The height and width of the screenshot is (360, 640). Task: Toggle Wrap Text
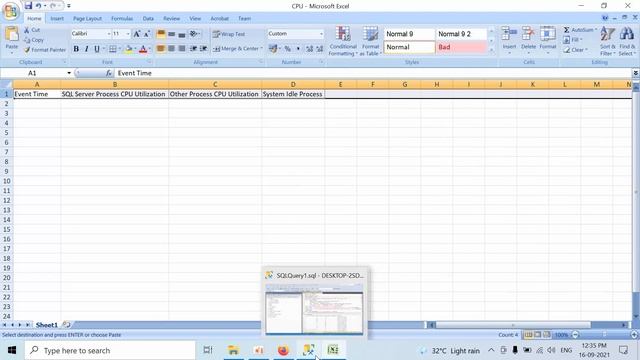click(229, 34)
